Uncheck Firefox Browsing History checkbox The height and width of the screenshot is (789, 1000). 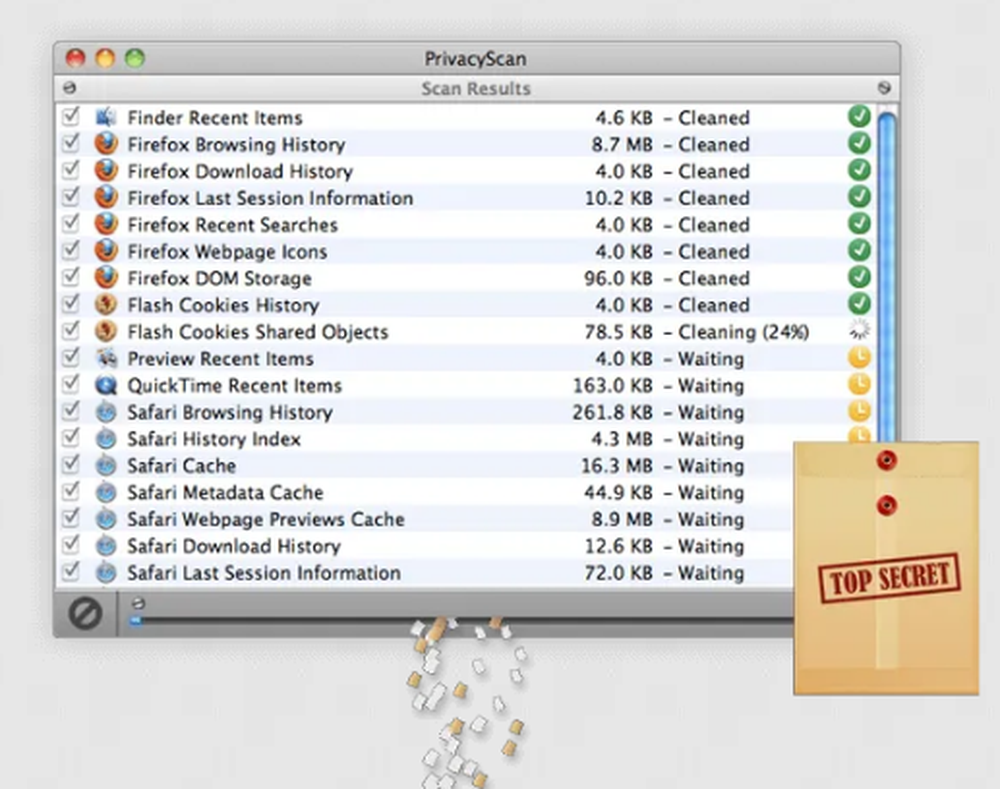pyautogui.click(x=71, y=144)
